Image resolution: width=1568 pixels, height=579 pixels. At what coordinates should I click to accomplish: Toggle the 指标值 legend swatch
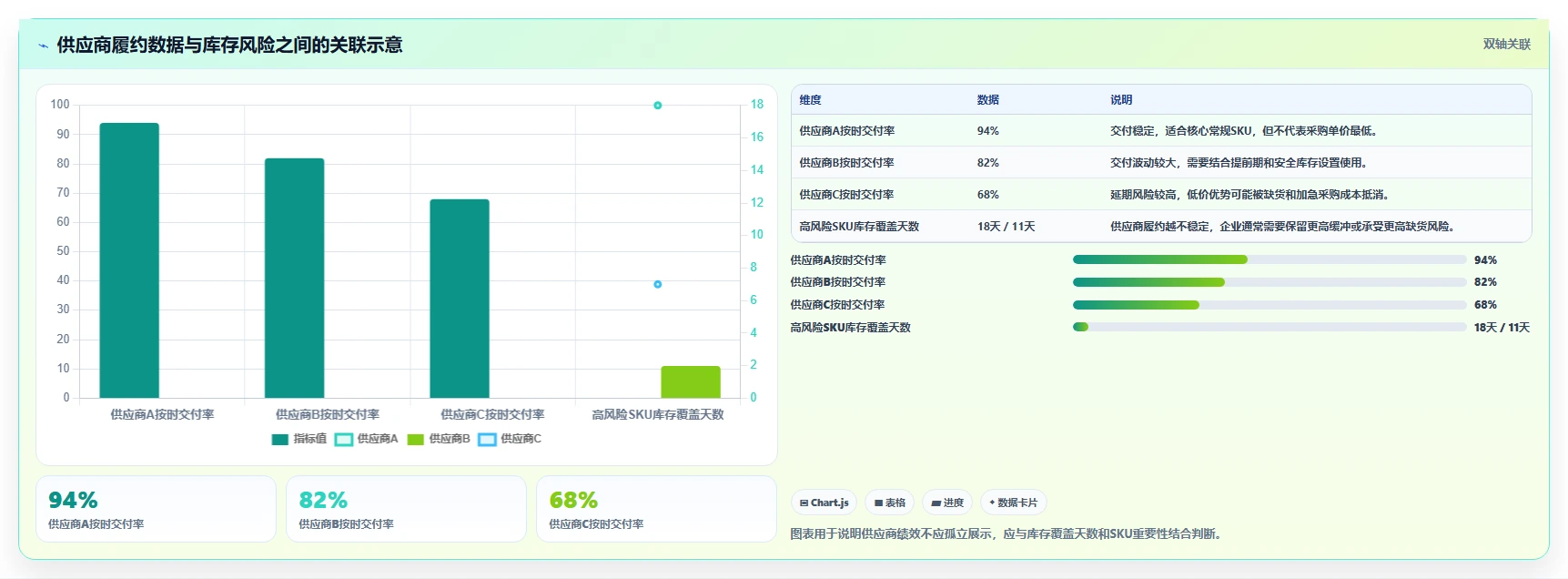(280, 440)
